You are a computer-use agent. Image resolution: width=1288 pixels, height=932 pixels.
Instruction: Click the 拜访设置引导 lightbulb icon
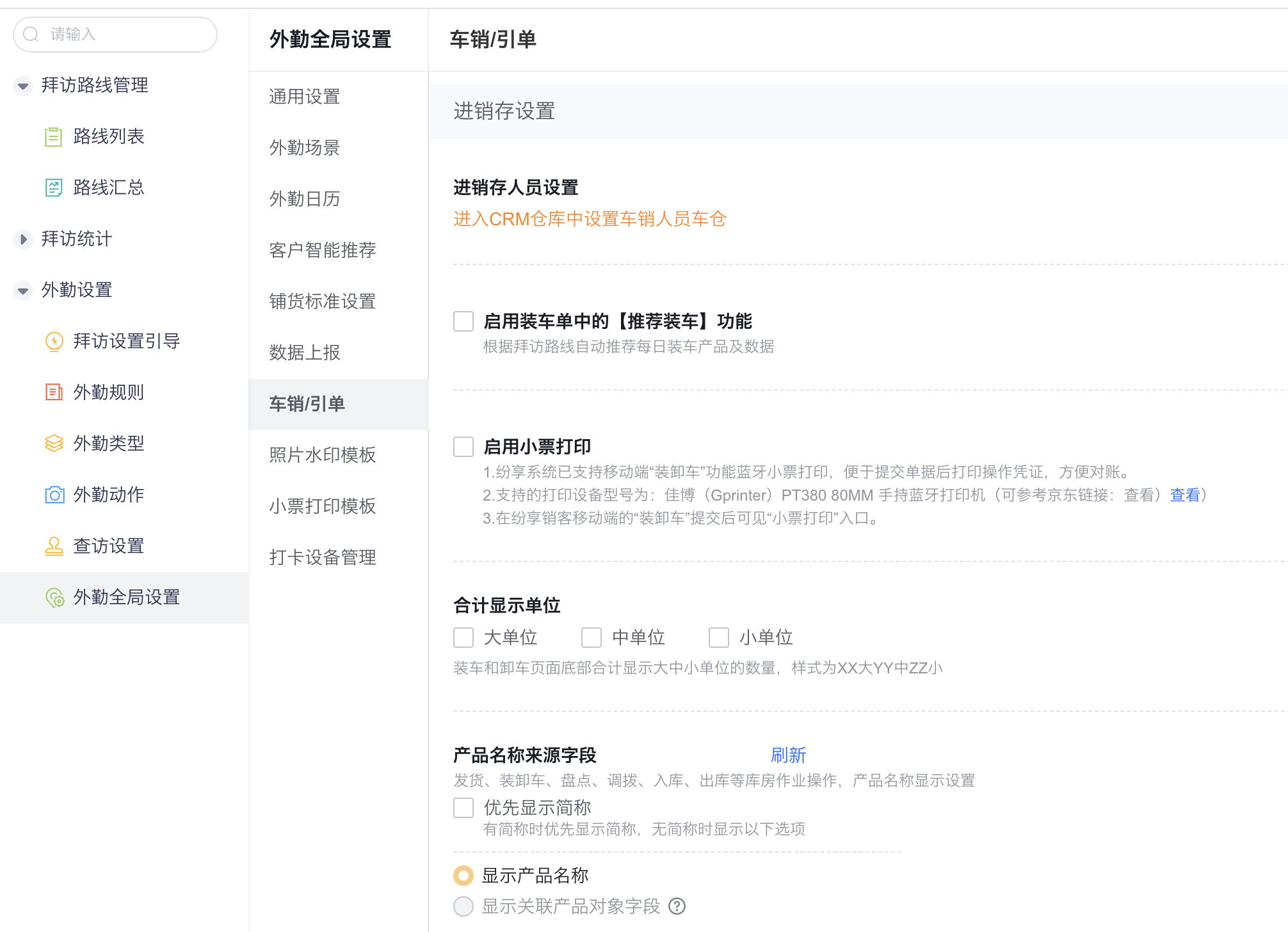pyautogui.click(x=54, y=341)
